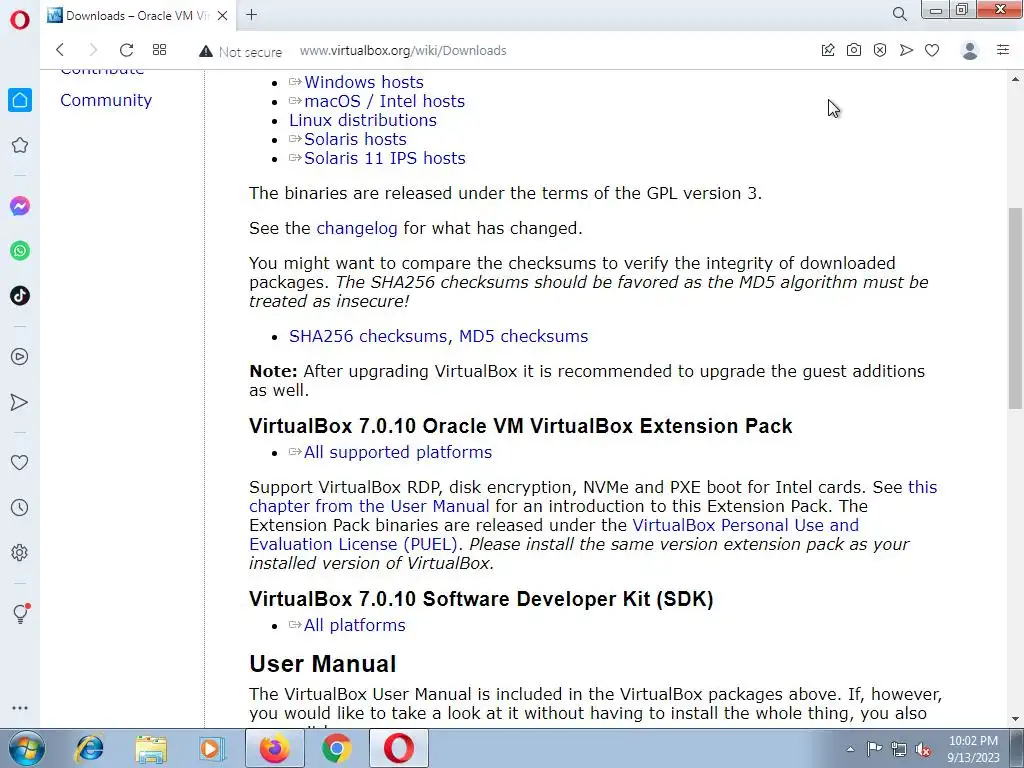Show hidden system tray icons
The width and height of the screenshot is (1024, 768).
click(x=850, y=749)
